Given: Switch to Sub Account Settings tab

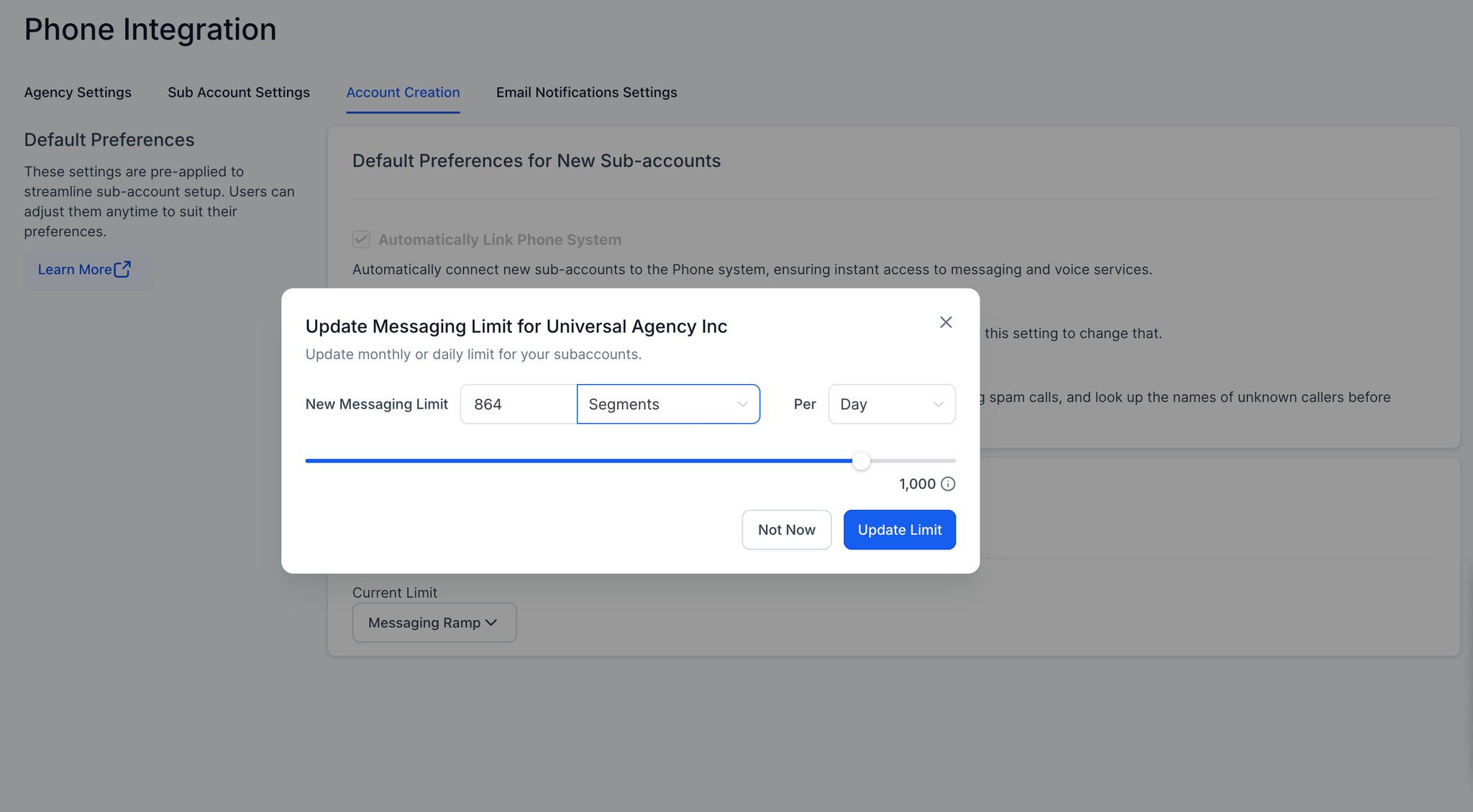Looking at the screenshot, I should [x=239, y=92].
